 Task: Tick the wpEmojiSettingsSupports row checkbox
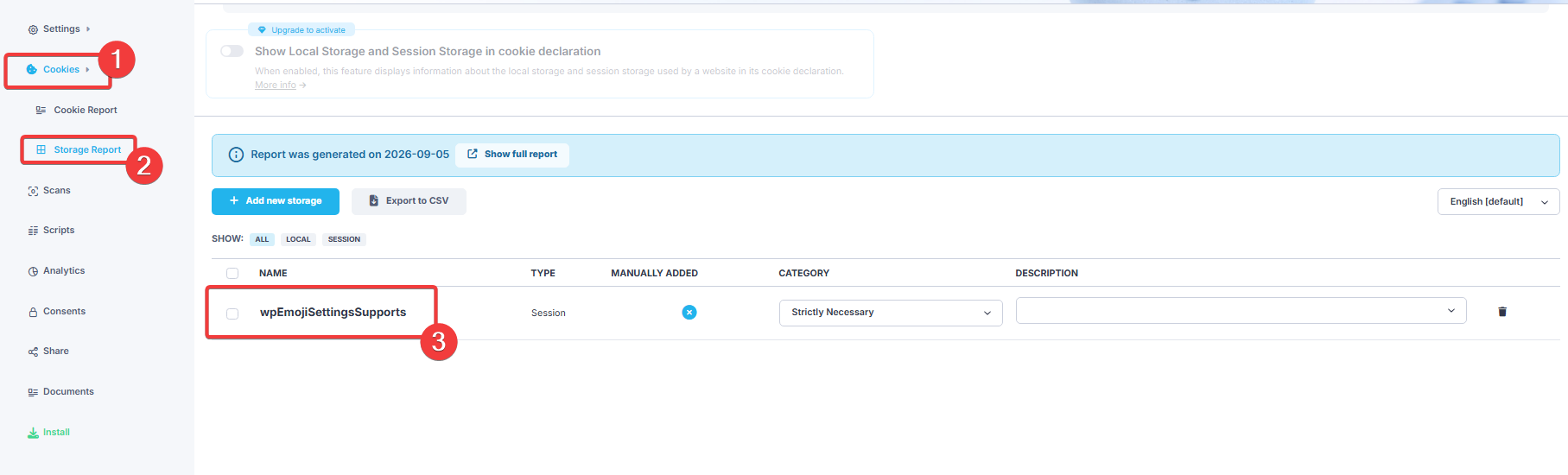(232, 313)
